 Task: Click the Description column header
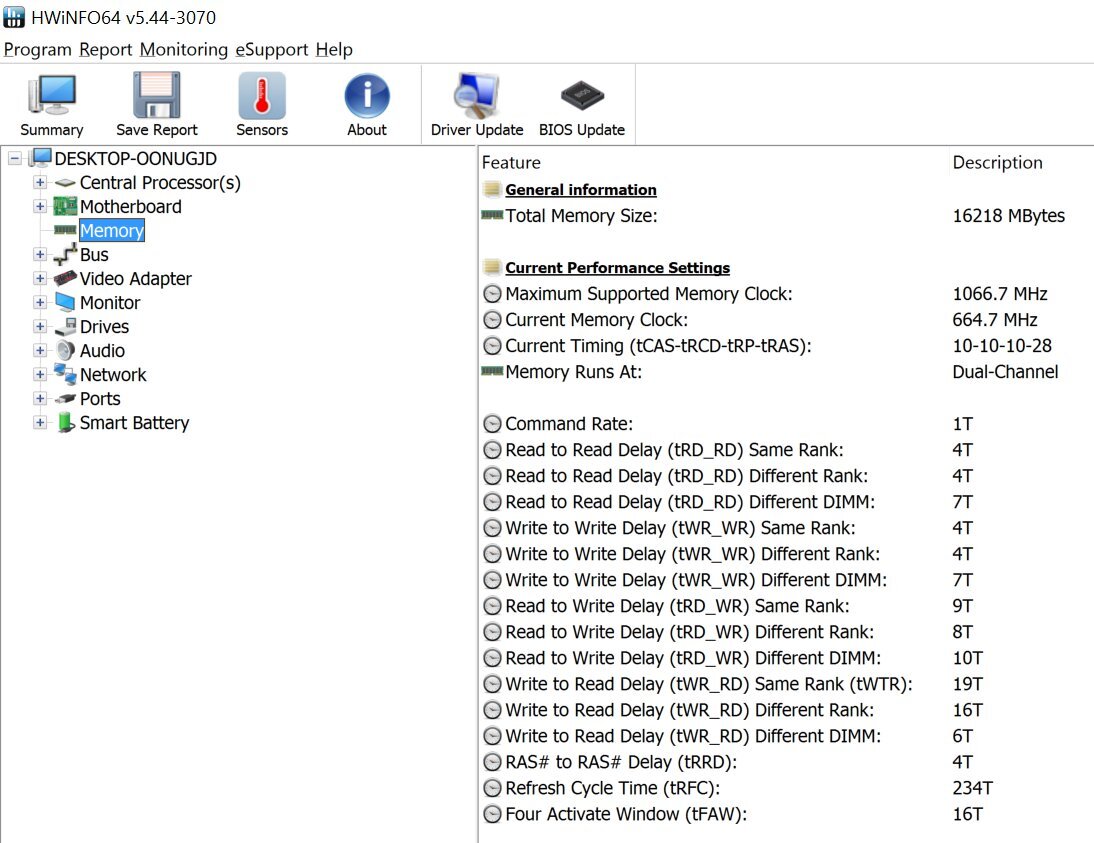tap(997, 163)
